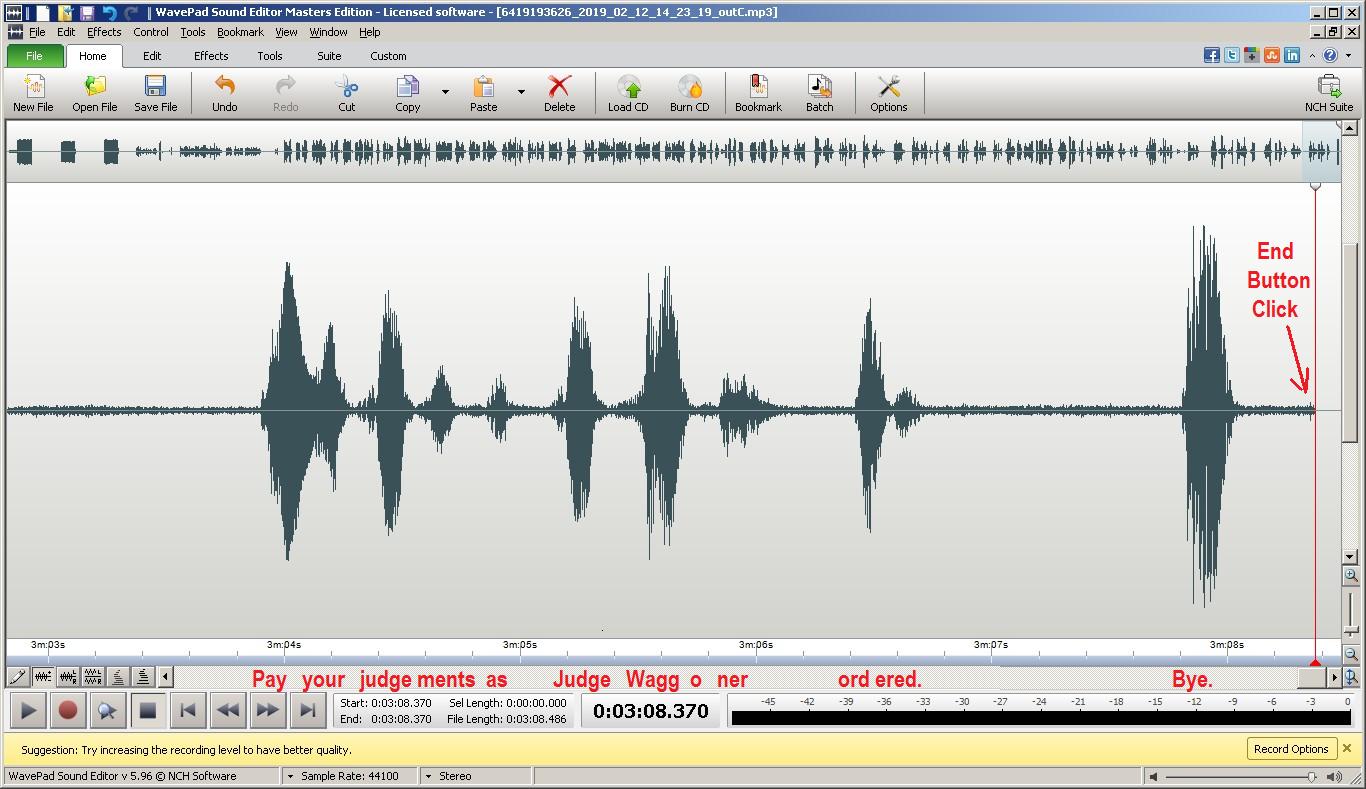Undo the last edit from the toolbar
The height and width of the screenshot is (789, 1366).
click(x=225, y=93)
